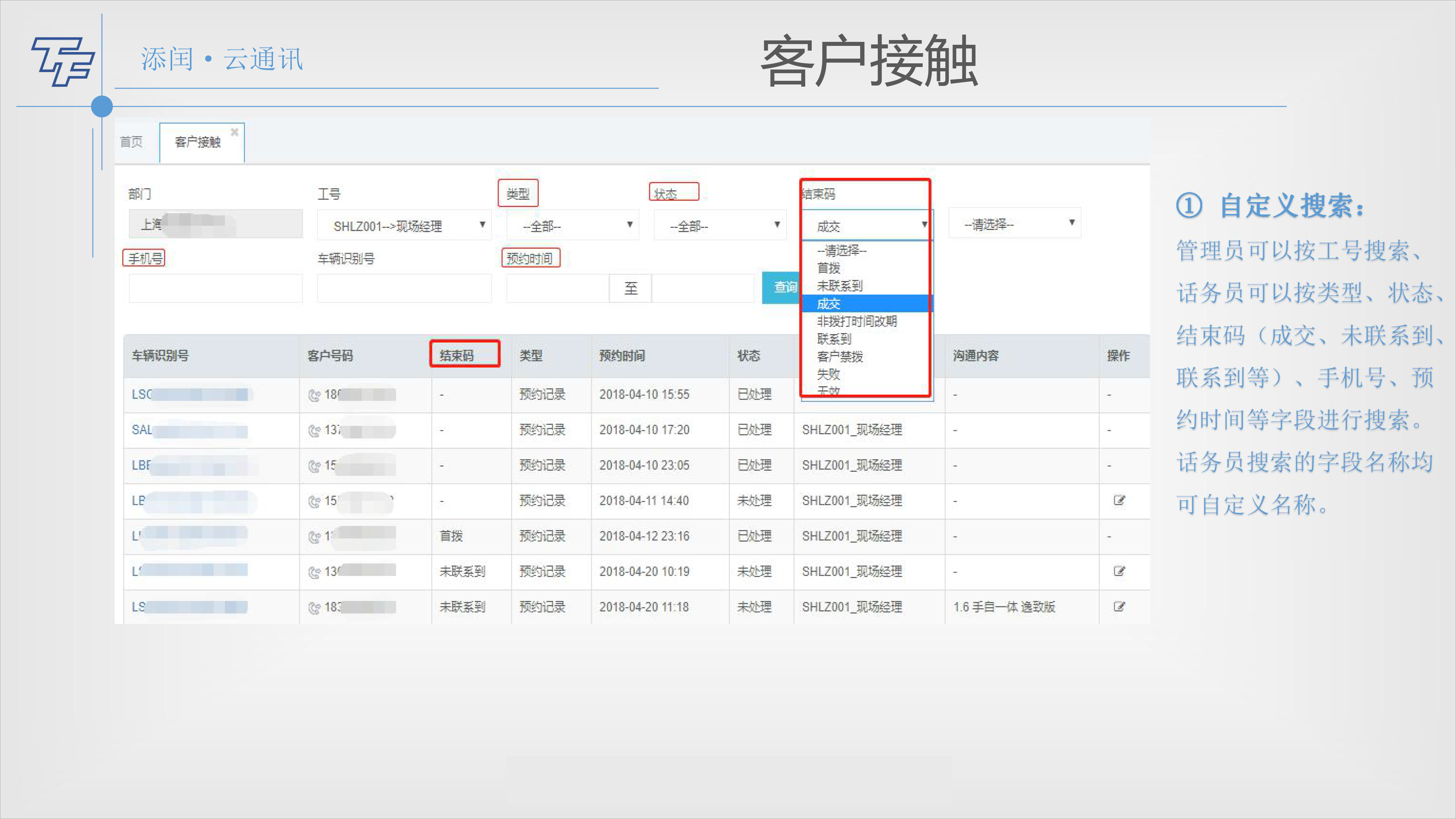Click phone icon in first customer row
Viewport: 1456px width, 819px height.
[x=314, y=395]
